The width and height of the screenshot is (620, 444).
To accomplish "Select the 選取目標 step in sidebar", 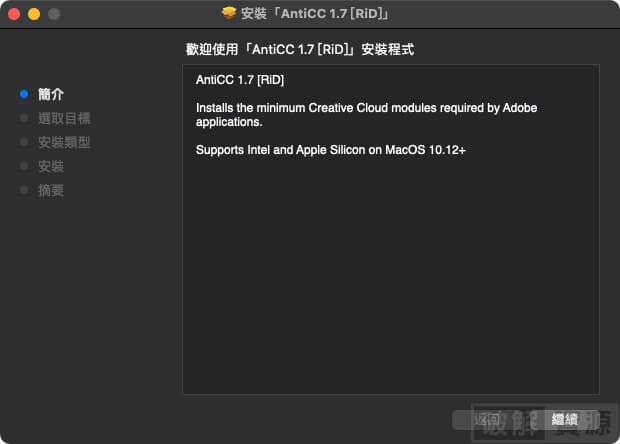I will [64, 118].
